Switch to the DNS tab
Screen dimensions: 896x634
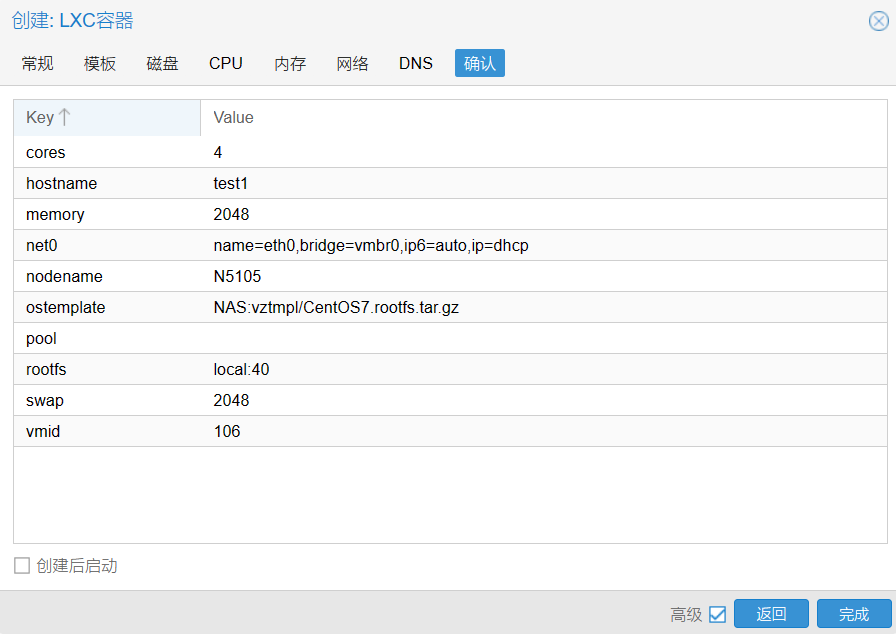tap(415, 63)
